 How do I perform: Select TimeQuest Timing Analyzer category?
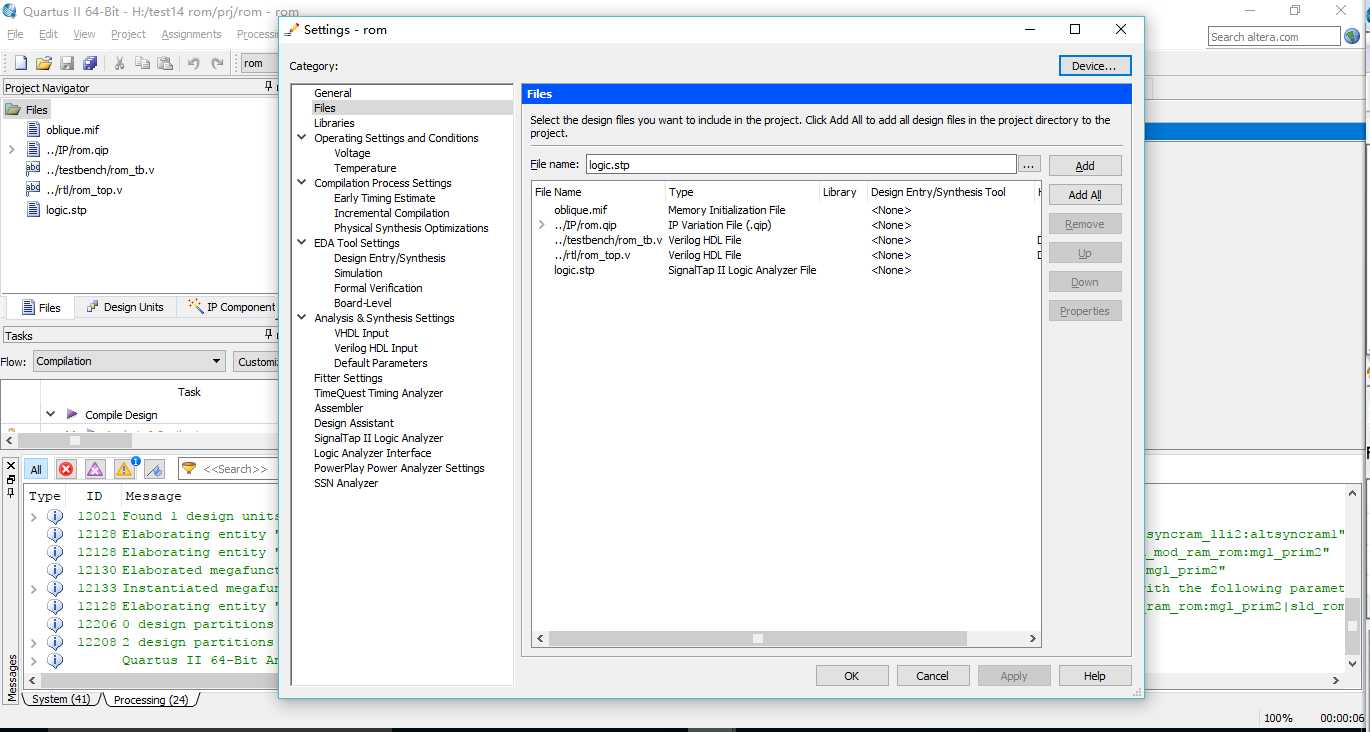coord(379,393)
